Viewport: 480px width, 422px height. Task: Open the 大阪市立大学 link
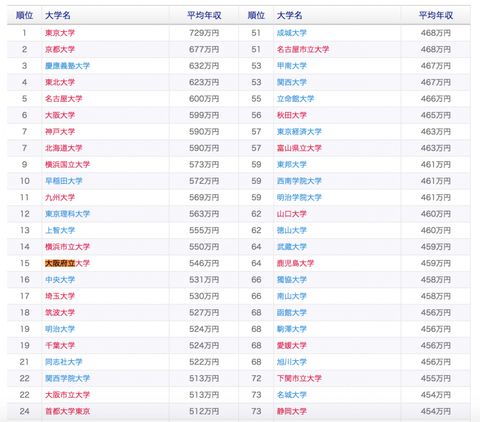point(68,395)
